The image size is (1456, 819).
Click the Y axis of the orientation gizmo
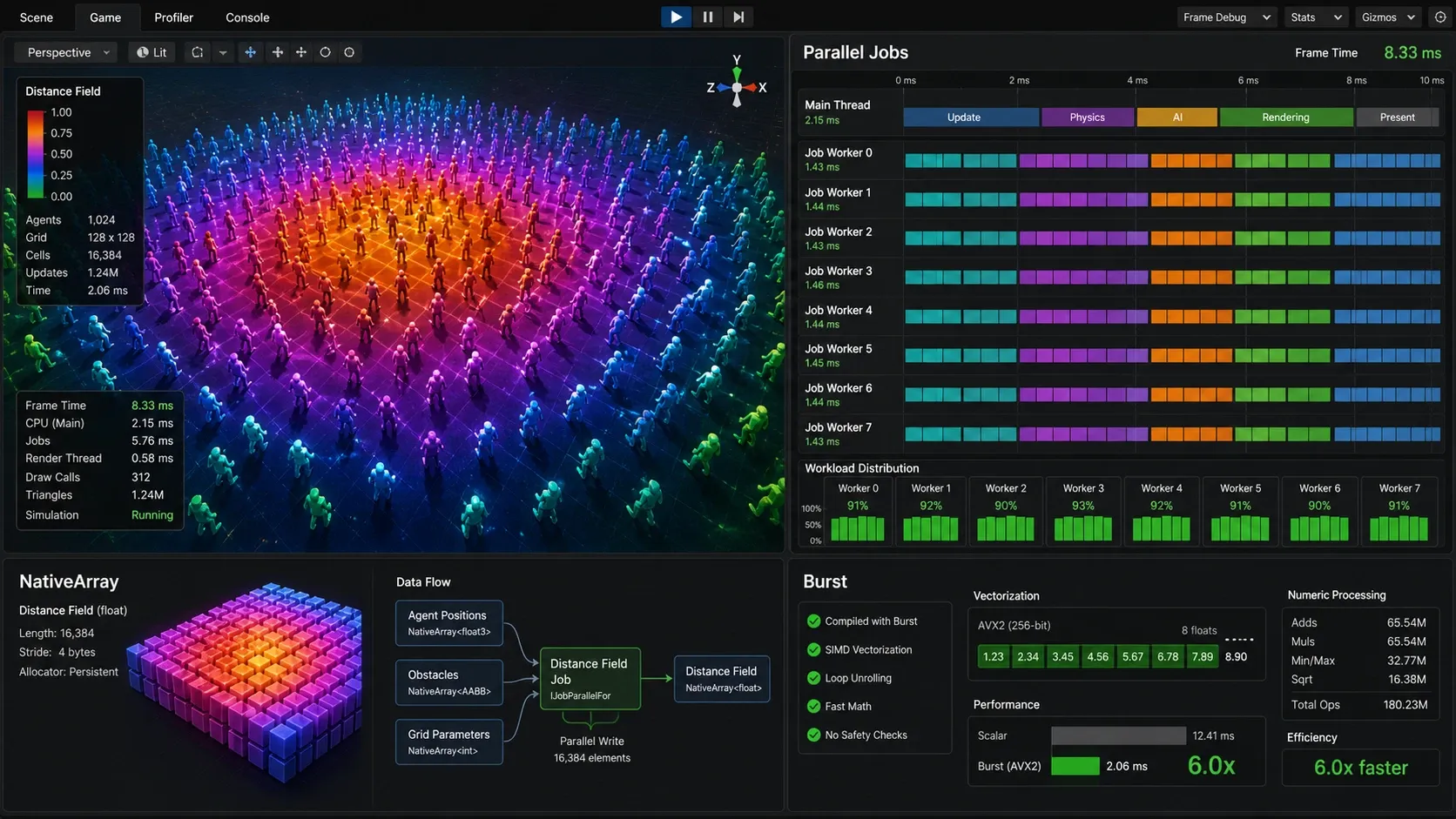[x=737, y=60]
